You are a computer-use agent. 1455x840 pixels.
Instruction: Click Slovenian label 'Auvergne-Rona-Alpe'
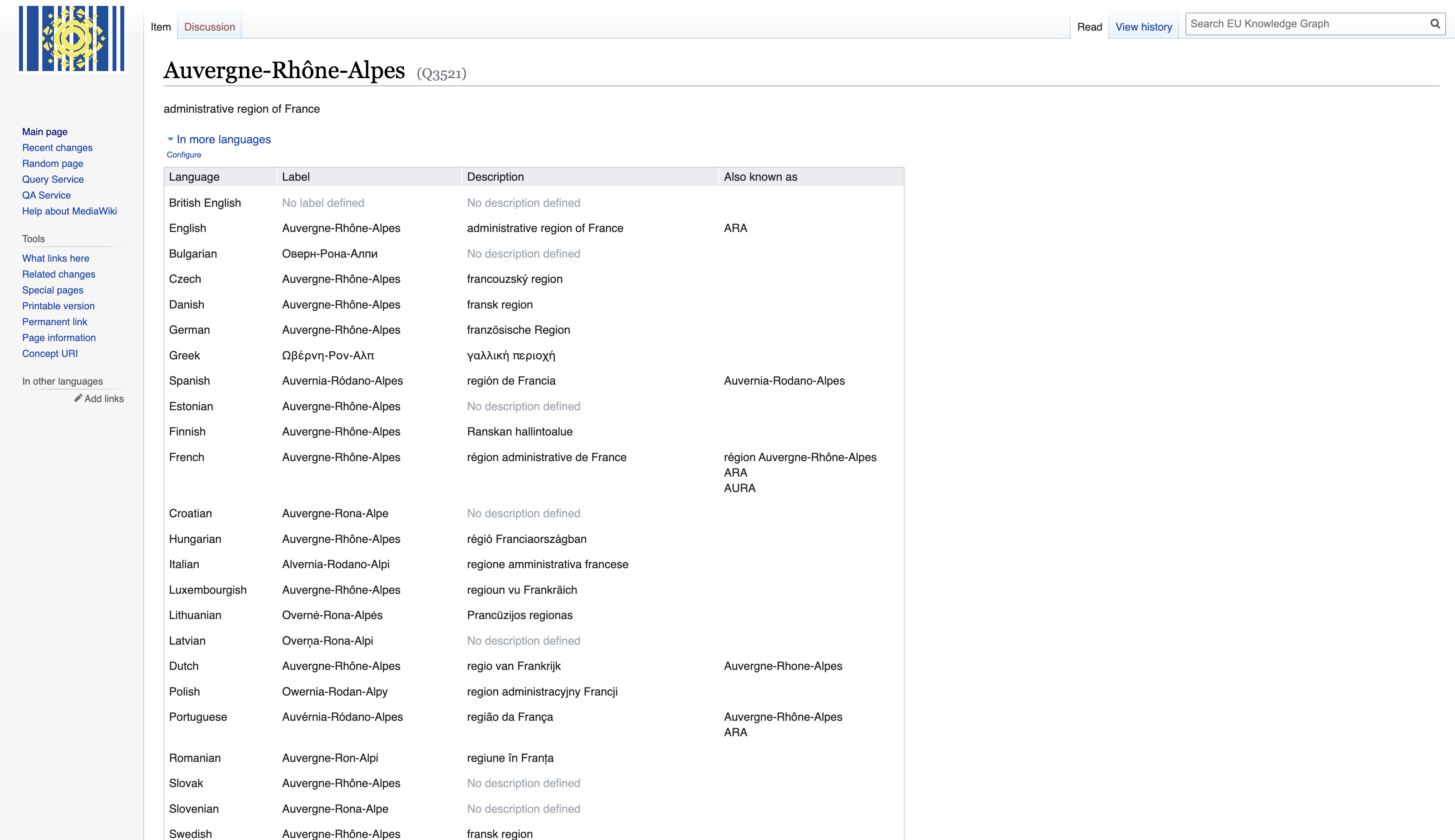tap(335, 809)
